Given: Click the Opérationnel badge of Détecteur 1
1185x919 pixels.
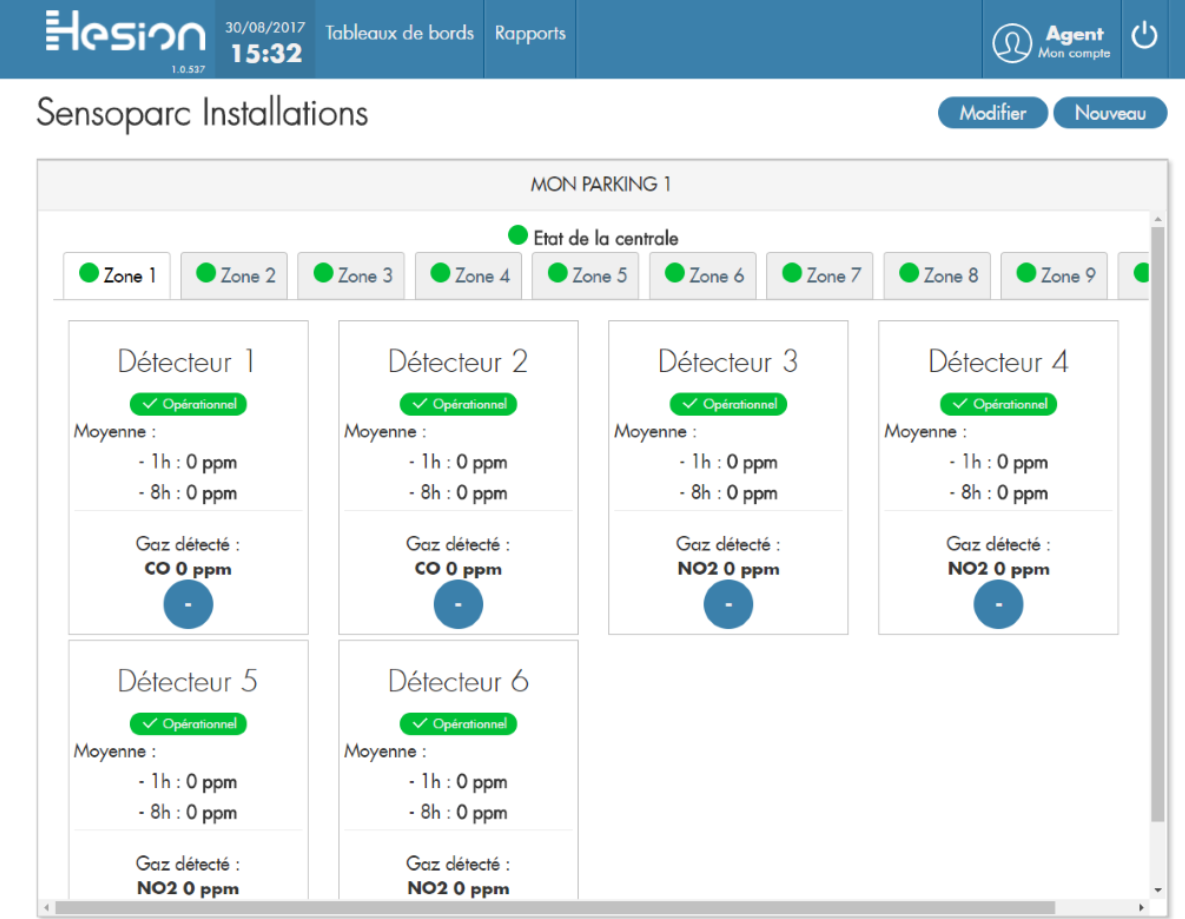Looking at the screenshot, I should click(188, 404).
